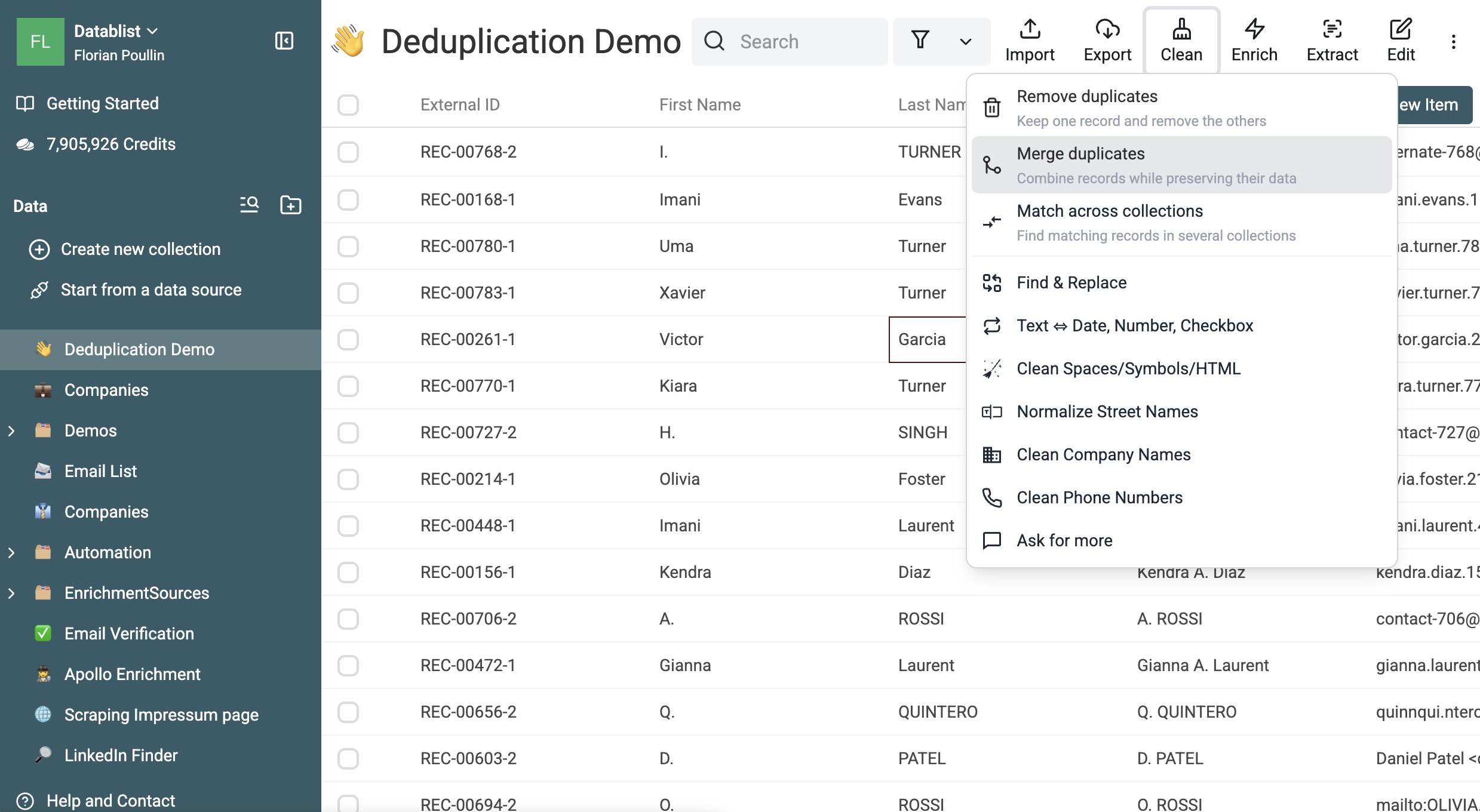Open the Datablist workspace dropdown

click(x=116, y=30)
